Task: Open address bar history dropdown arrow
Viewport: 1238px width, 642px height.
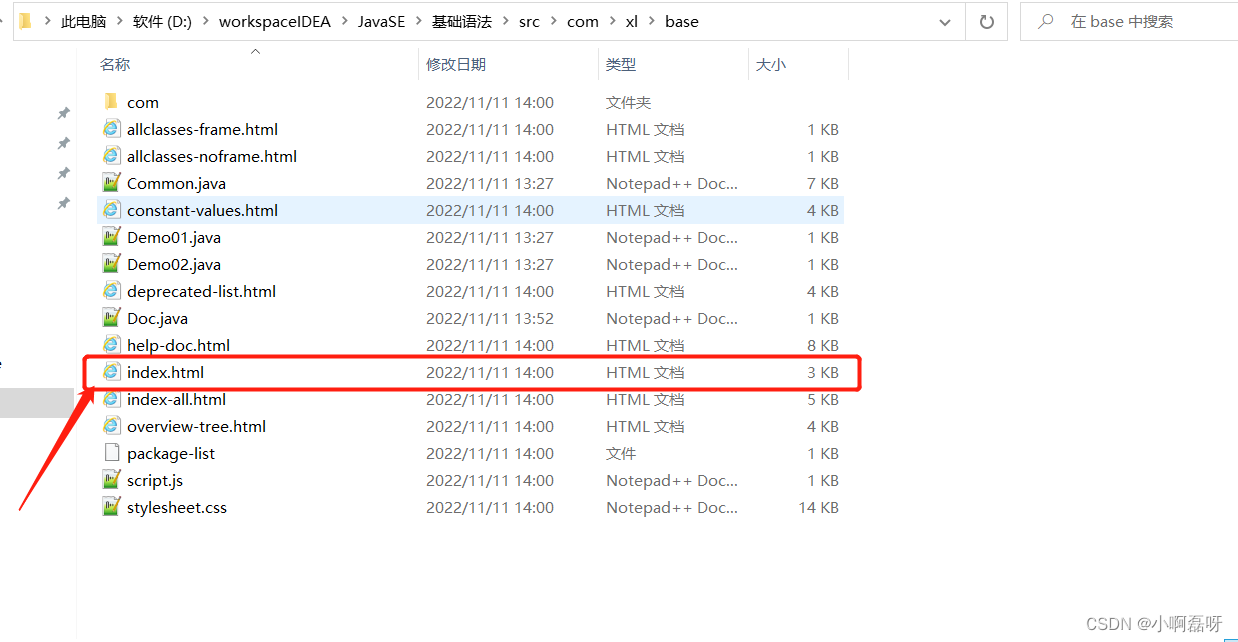Action: pos(945,21)
